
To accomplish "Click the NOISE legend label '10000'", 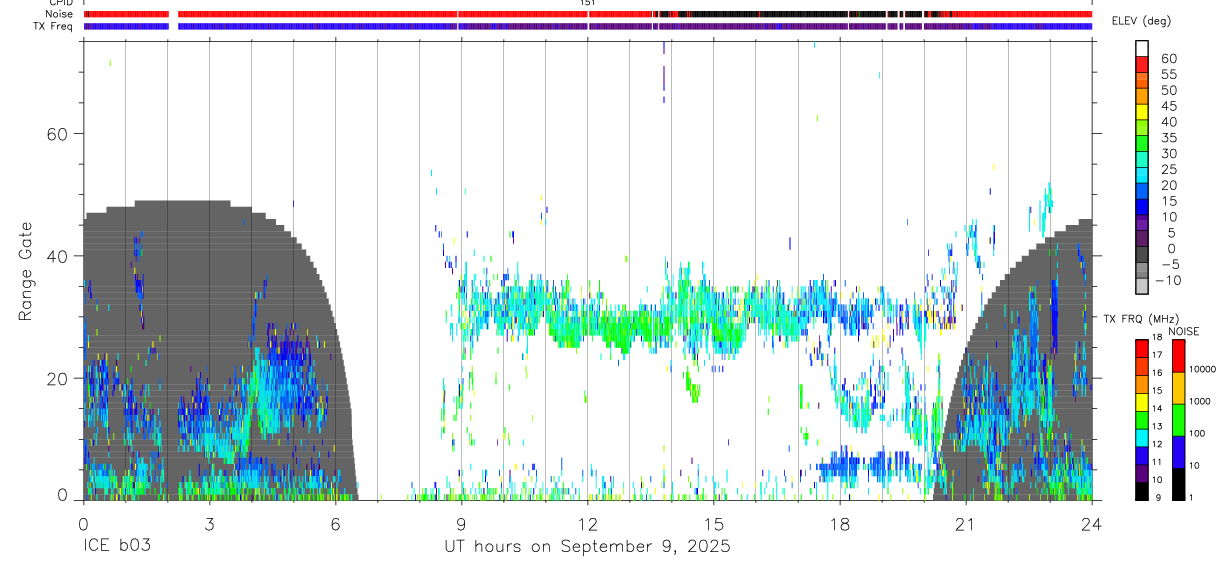I will (x=1203, y=370).
